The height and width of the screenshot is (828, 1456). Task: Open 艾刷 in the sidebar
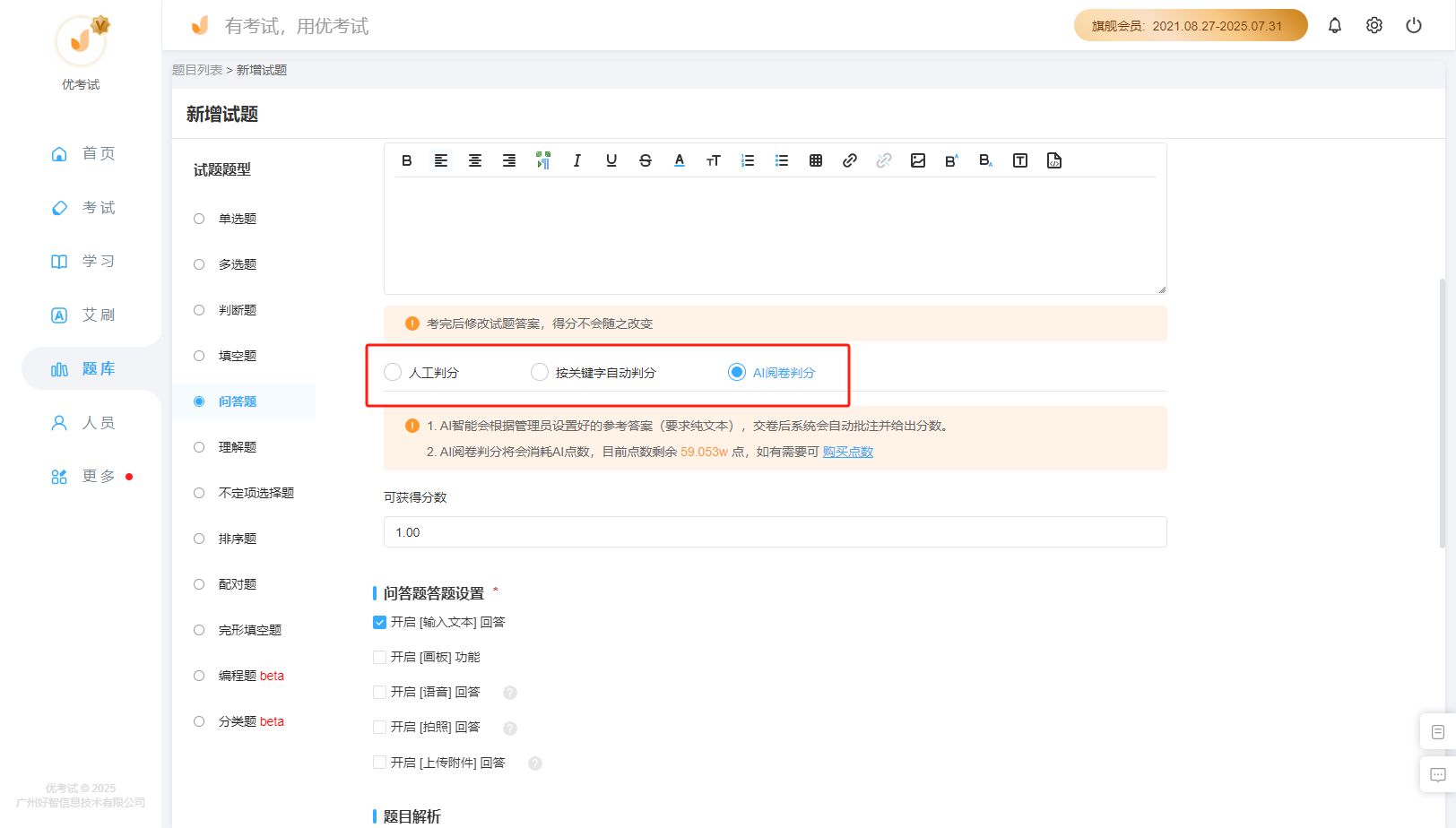[x=83, y=315]
